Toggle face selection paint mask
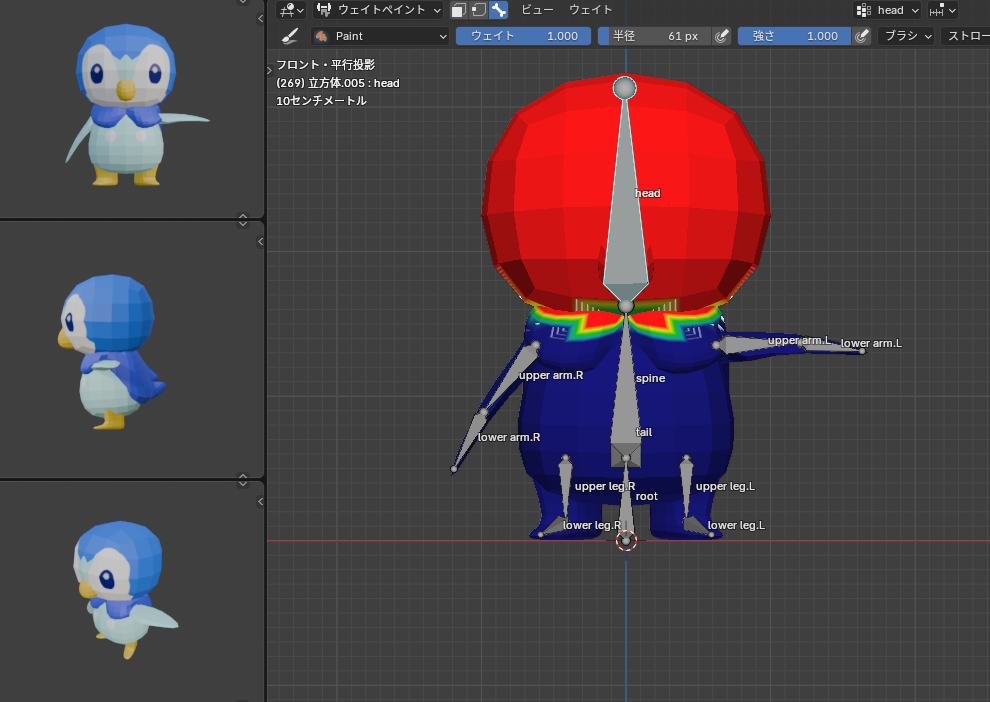 [458, 10]
